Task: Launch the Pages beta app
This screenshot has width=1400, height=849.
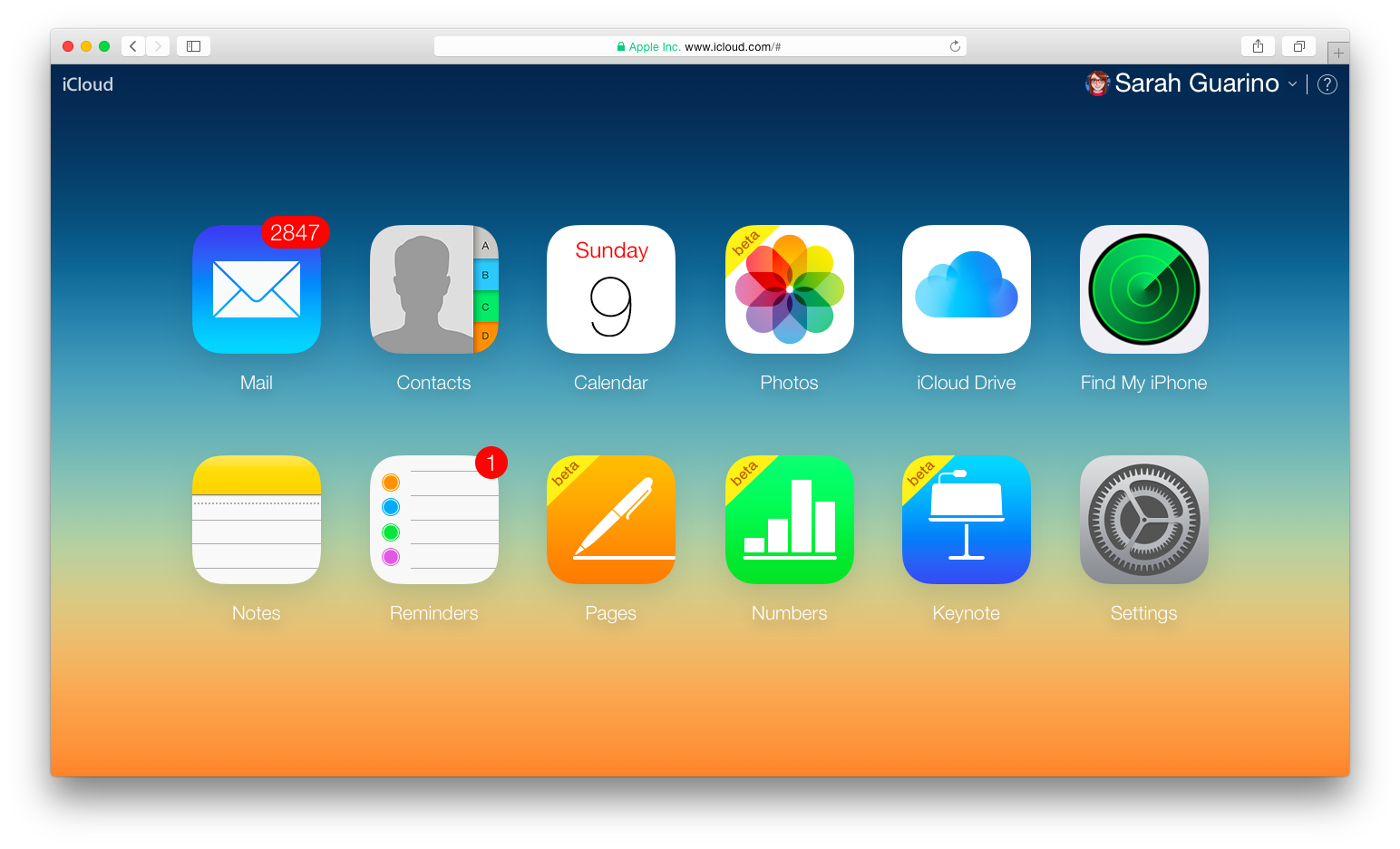Action: click(610, 520)
